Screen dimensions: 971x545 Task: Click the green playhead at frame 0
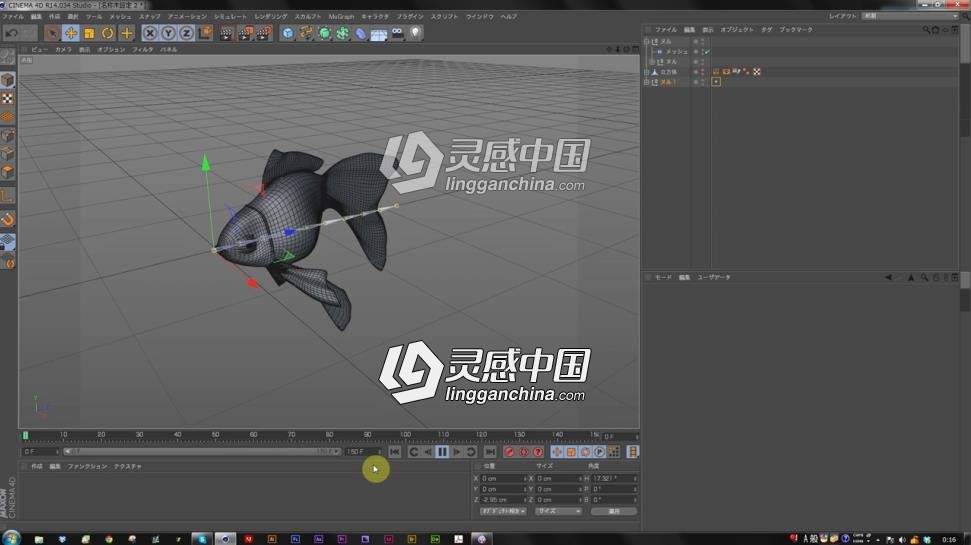[x=25, y=435]
